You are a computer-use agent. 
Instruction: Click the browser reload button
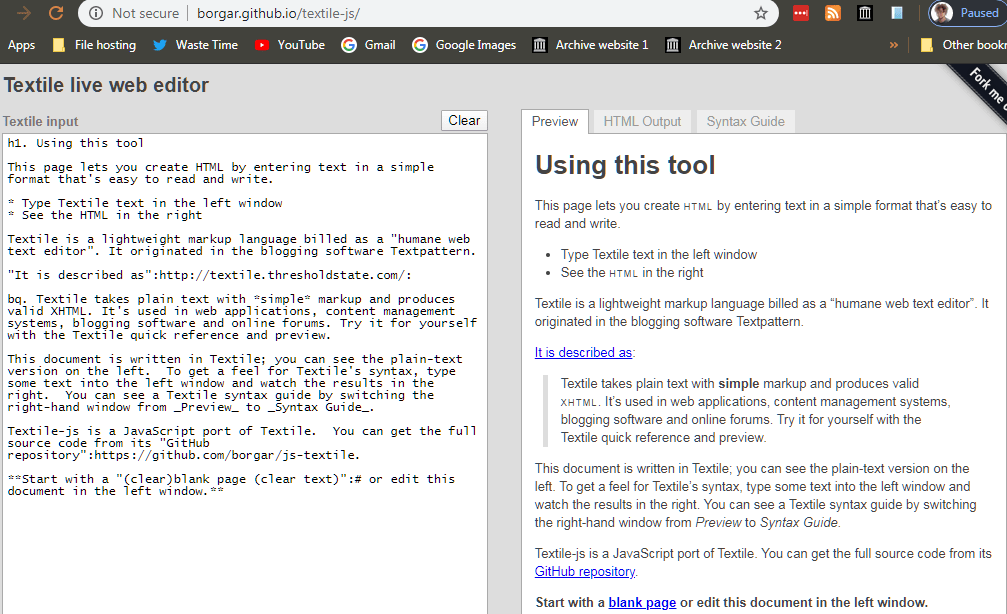(57, 13)
